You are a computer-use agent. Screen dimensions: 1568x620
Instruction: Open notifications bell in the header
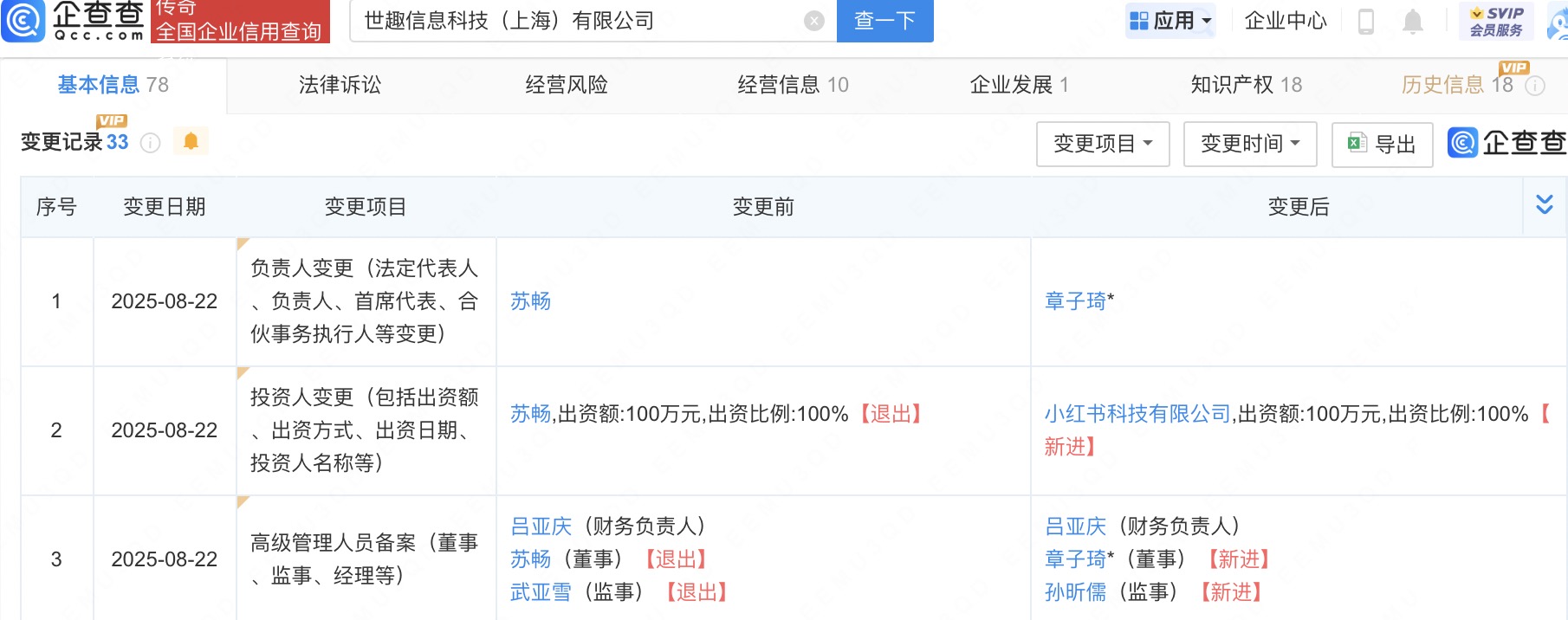click(x=1413, y=21)
